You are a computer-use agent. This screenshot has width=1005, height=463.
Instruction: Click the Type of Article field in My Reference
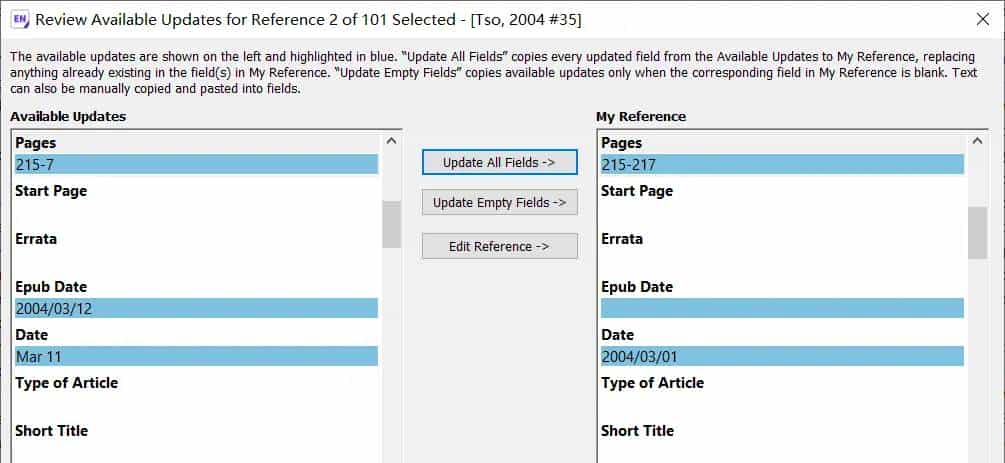tap(782, 405)
